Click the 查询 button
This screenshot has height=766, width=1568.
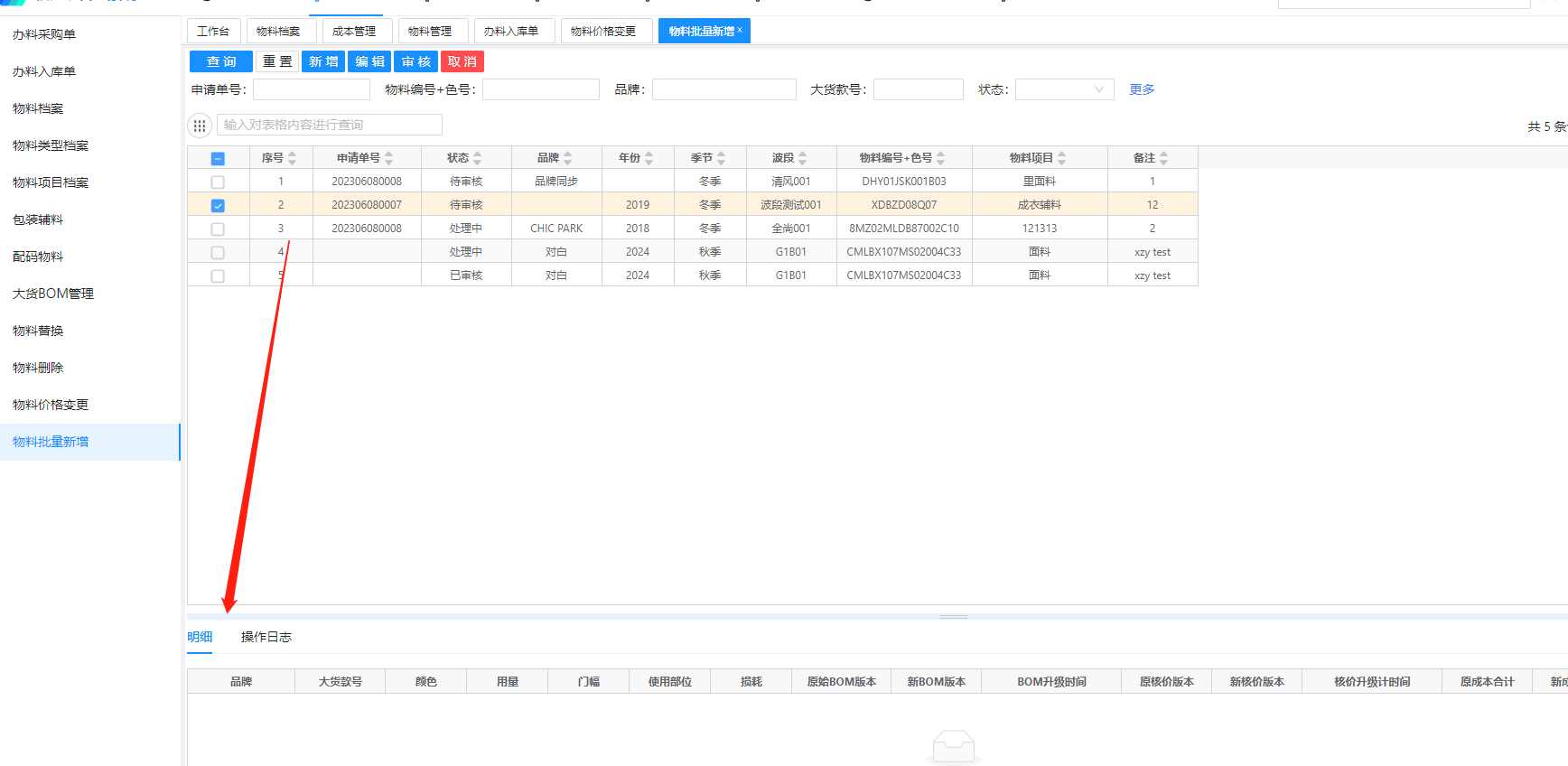click(221, 61)
